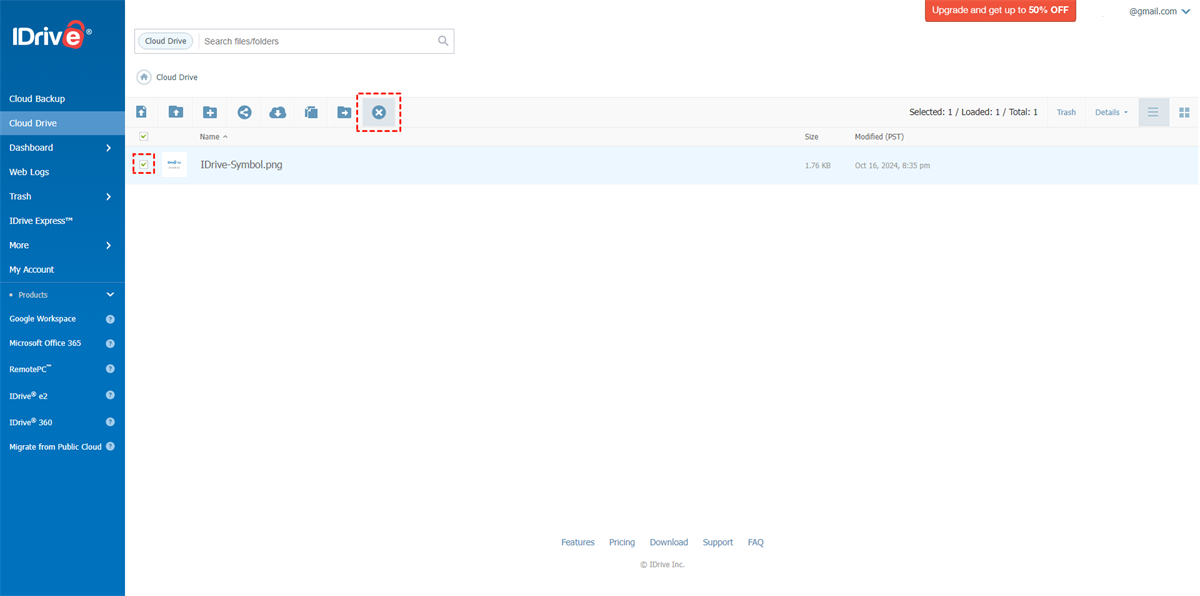Click the Size column header

[812, 136]
